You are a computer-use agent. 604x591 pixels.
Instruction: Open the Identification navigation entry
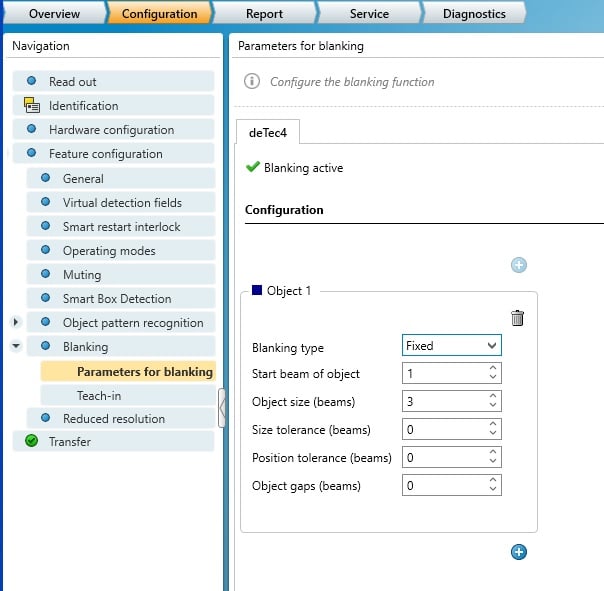(x=113, y=106)
